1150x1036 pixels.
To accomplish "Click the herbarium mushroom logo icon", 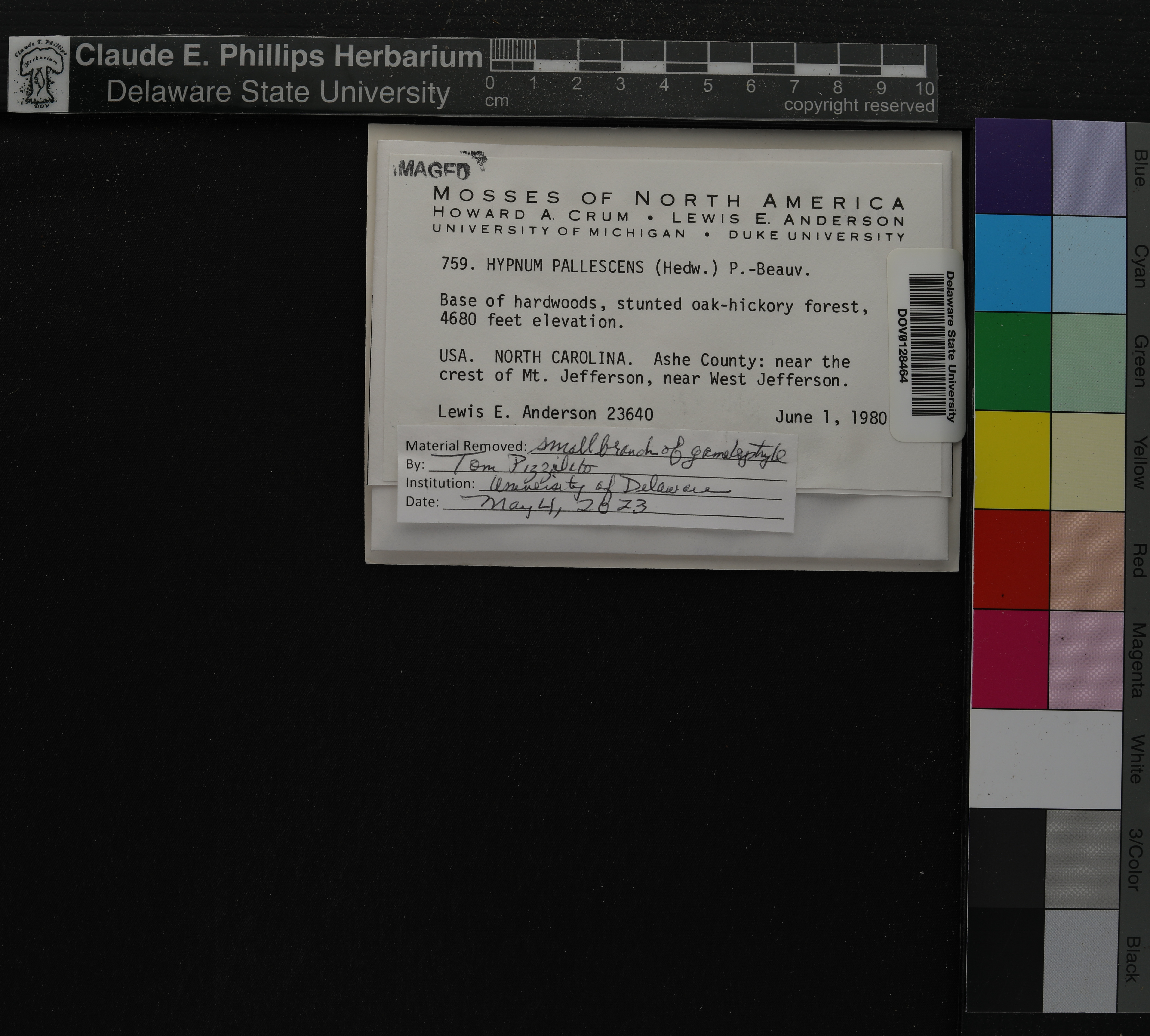I will [x=39, y=74].
